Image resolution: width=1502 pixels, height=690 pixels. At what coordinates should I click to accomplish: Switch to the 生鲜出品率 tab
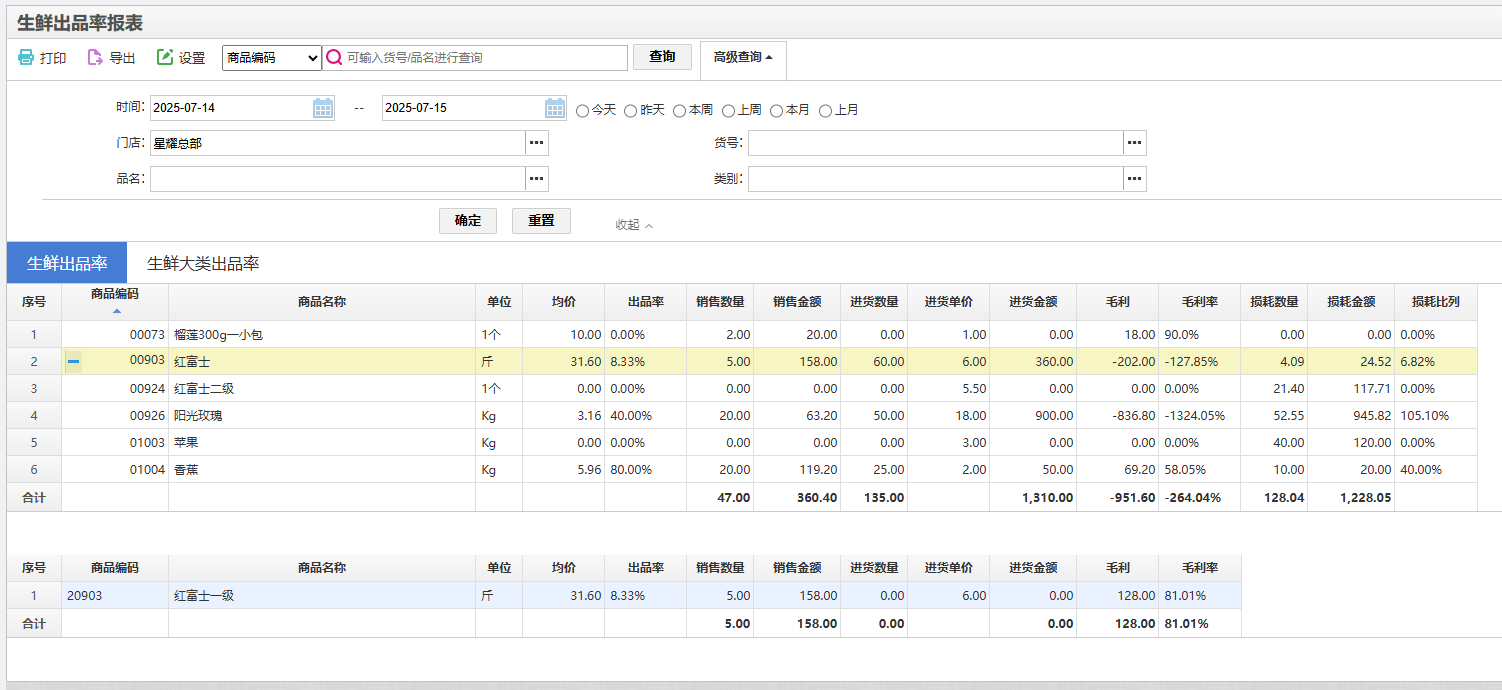(x=67, y=263)
